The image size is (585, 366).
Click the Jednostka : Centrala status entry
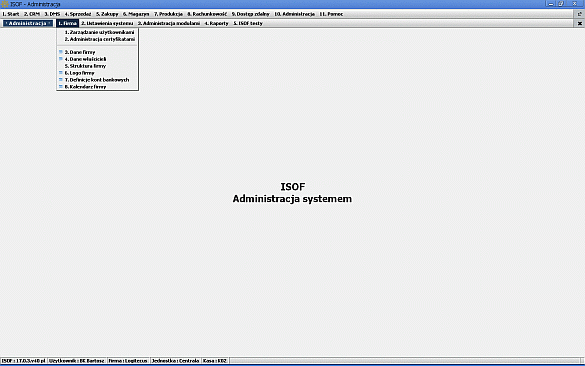tap(175, 361)
